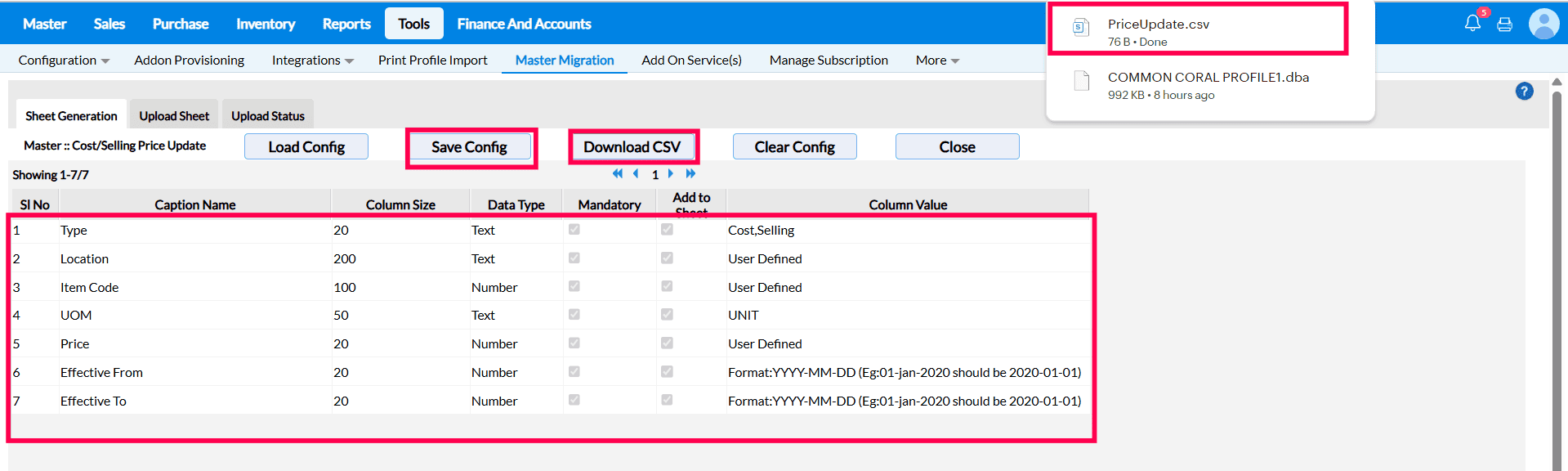Open the user profile avatar
The height and width of the screenshot is (471, 1568).
(1543, 24)
